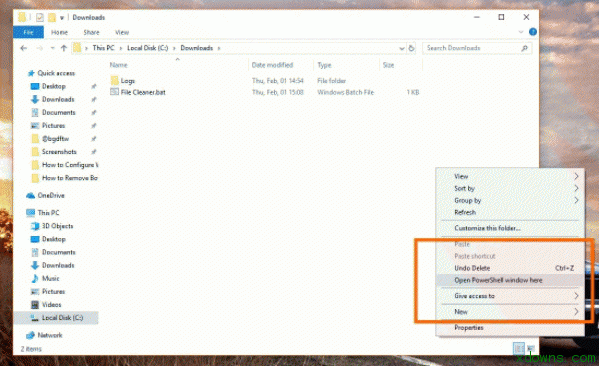Go up one folder level arrow
The width and height of the screenshot is (599, 366).
pyautogui.click(x=64, y=48)
